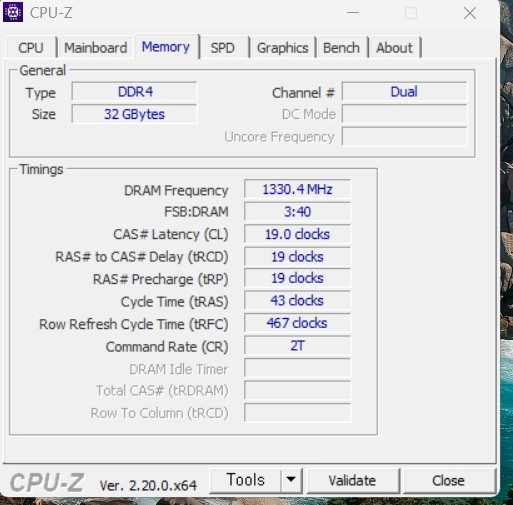This screenshot has width=513, height=505.
Task: Open the SPD tab
Action: pyautogui.click(x=222, y=48)
